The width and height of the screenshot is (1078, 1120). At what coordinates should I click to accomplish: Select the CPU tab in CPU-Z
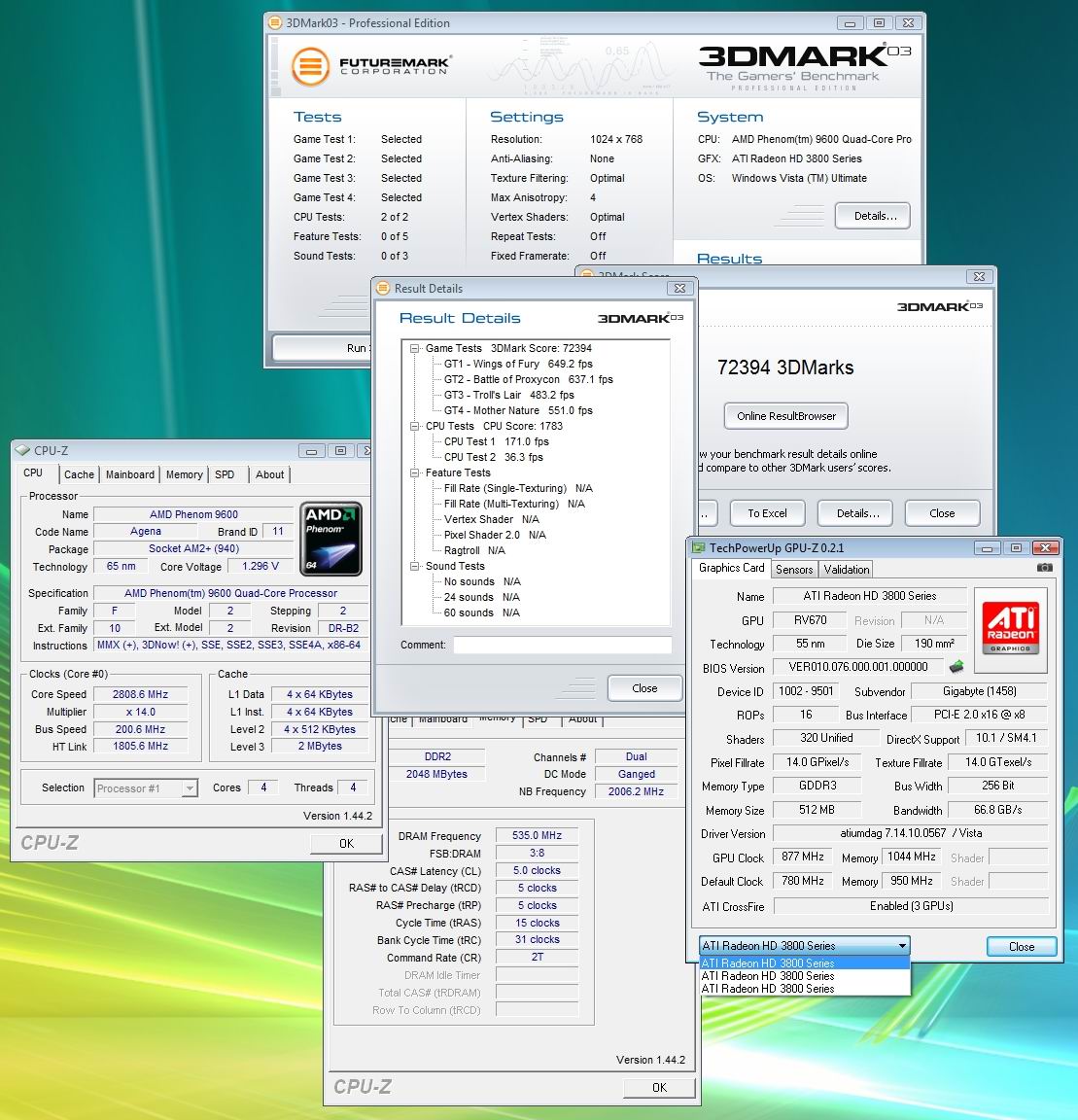(34, 472)
